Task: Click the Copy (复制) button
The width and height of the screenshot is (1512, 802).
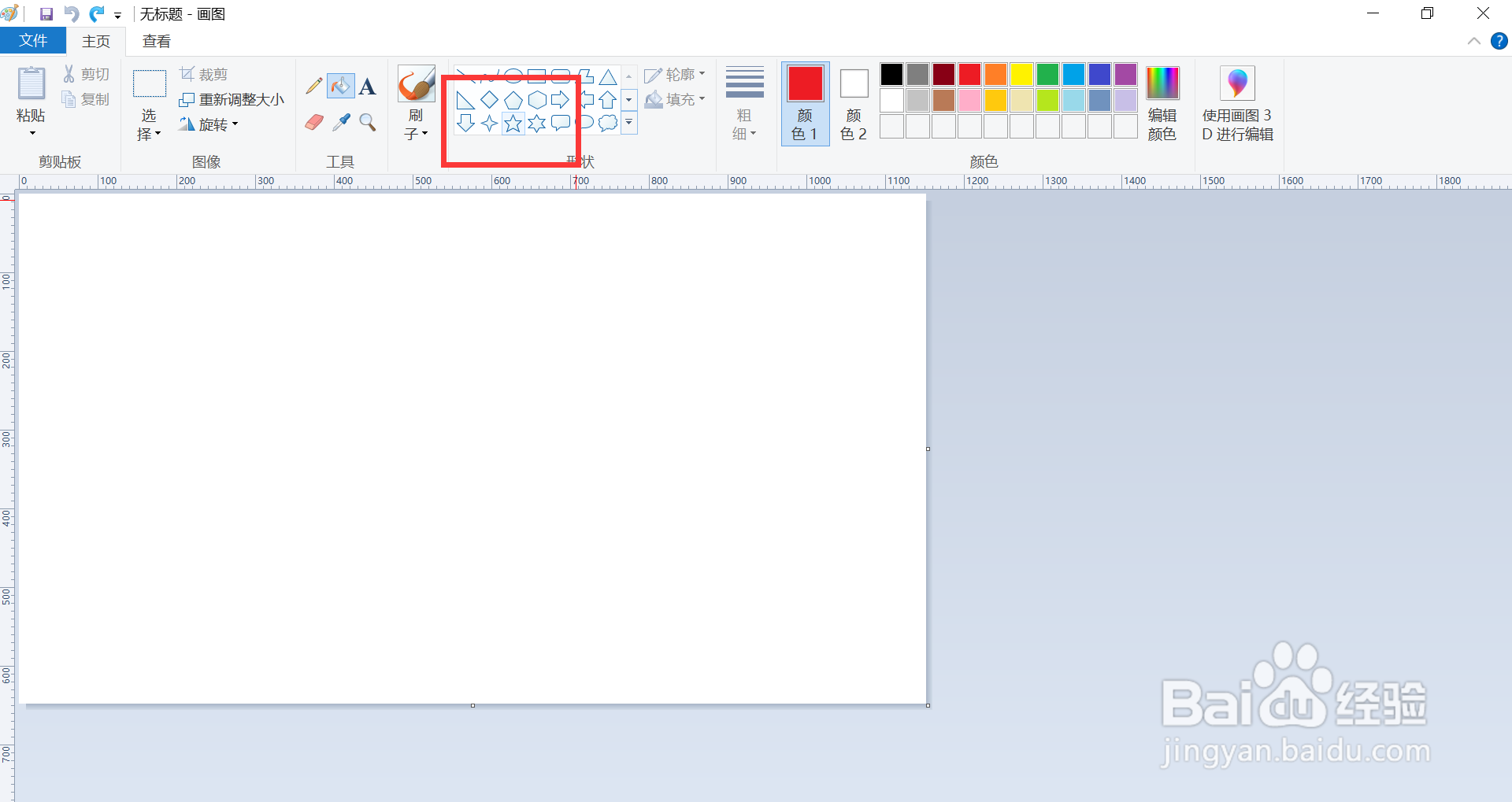Action: coord(86,99)
